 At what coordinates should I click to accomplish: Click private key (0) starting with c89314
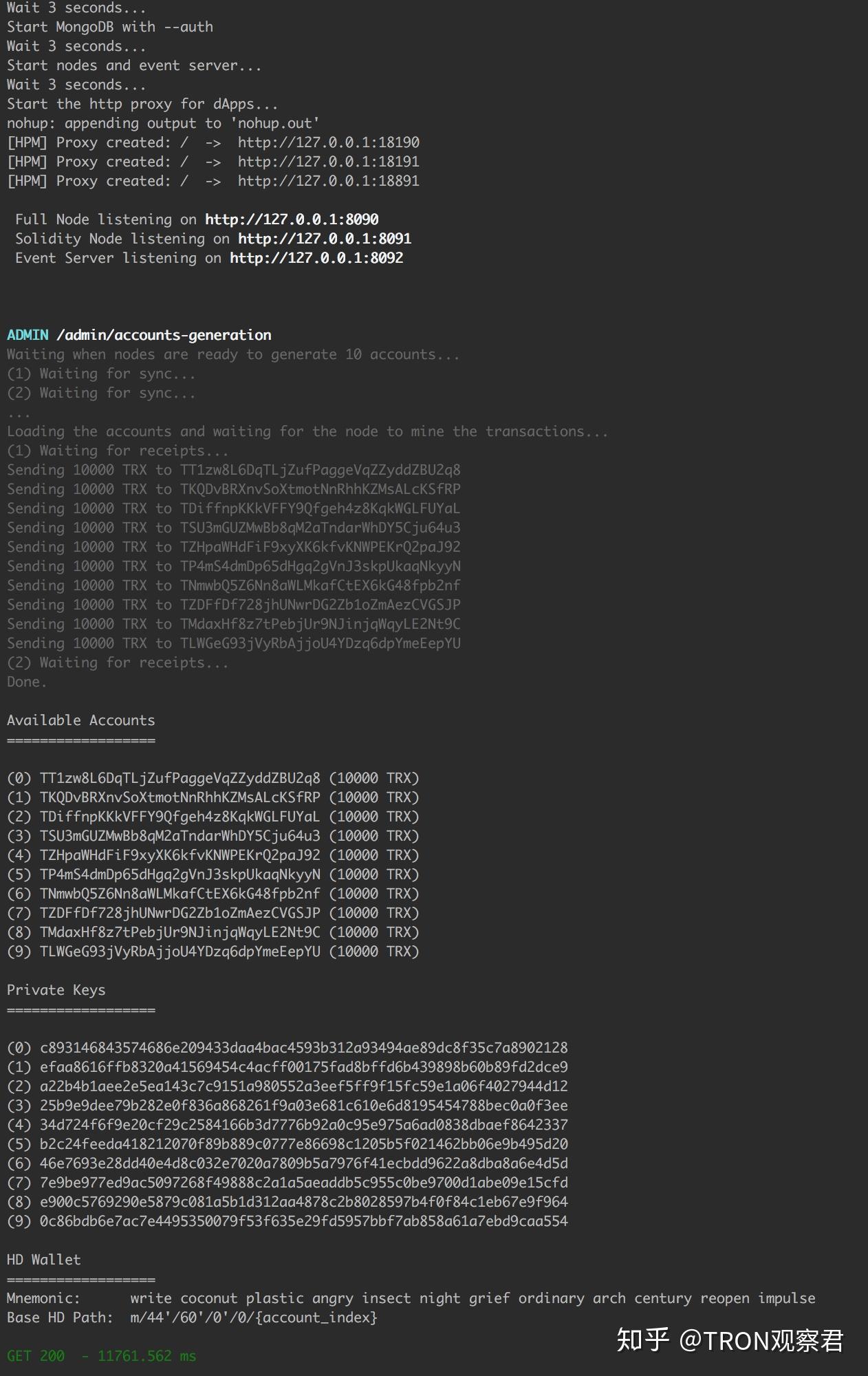tap(303, 1048)
